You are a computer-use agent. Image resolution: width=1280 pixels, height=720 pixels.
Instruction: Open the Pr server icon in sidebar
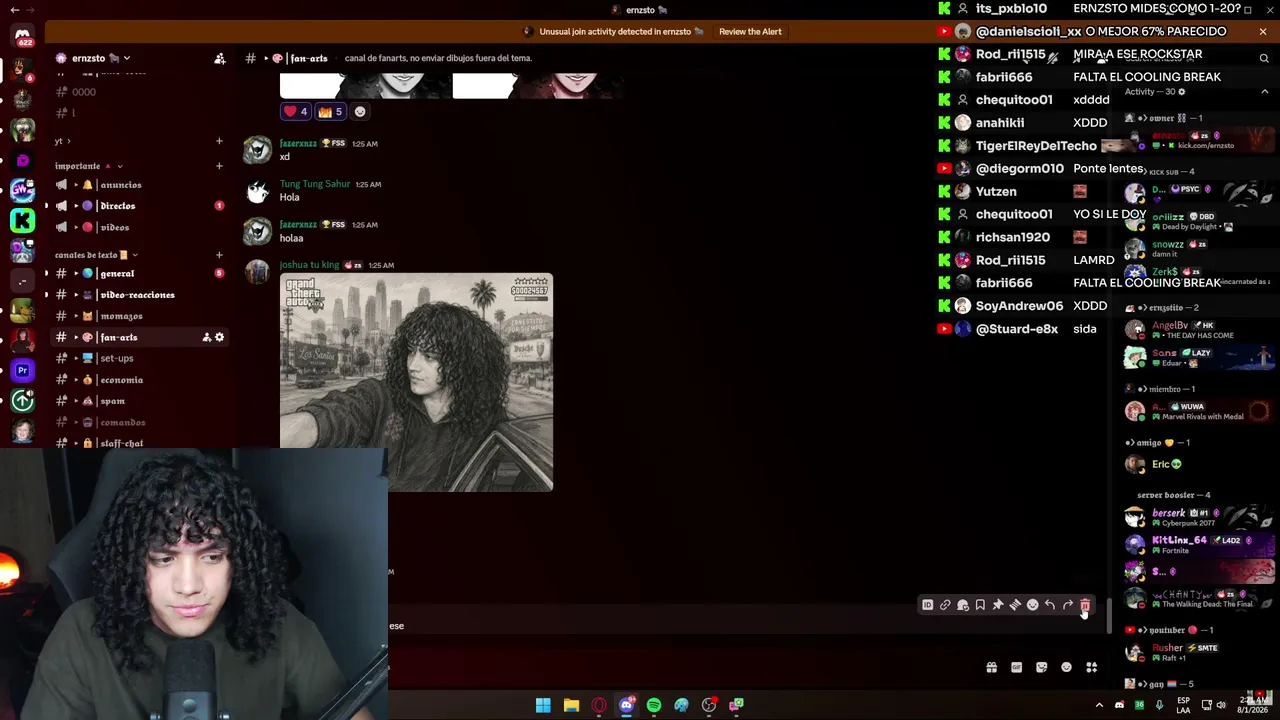tap(22, 370)
